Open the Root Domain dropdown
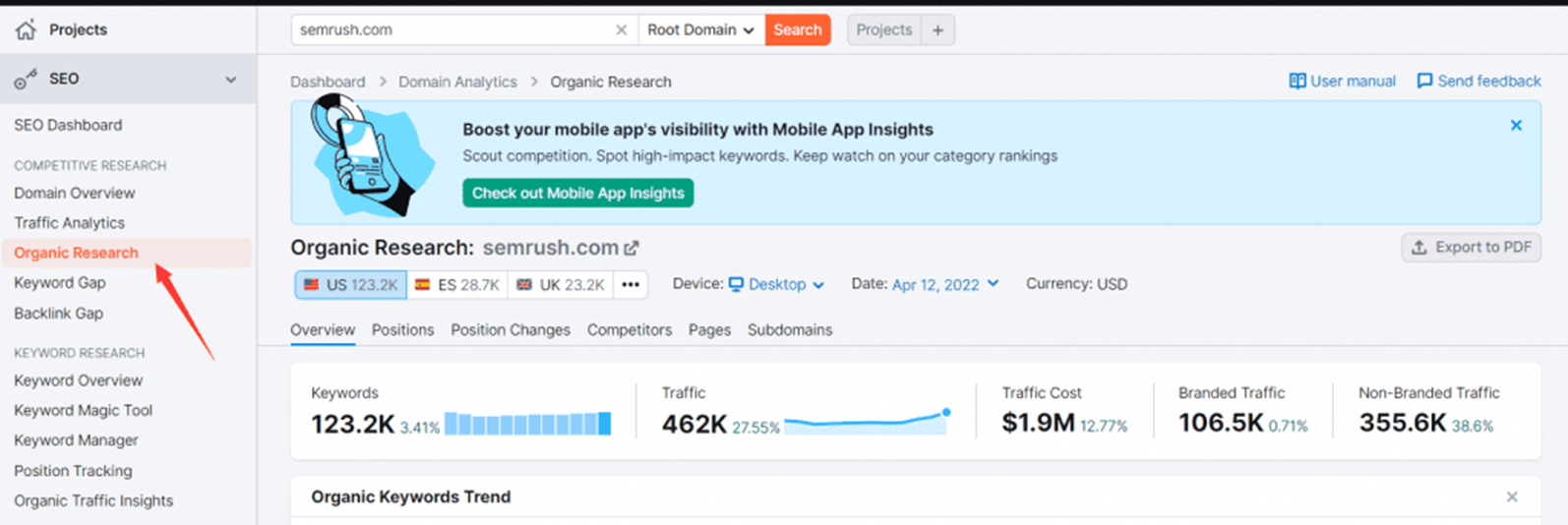 (x=700, y=29)
